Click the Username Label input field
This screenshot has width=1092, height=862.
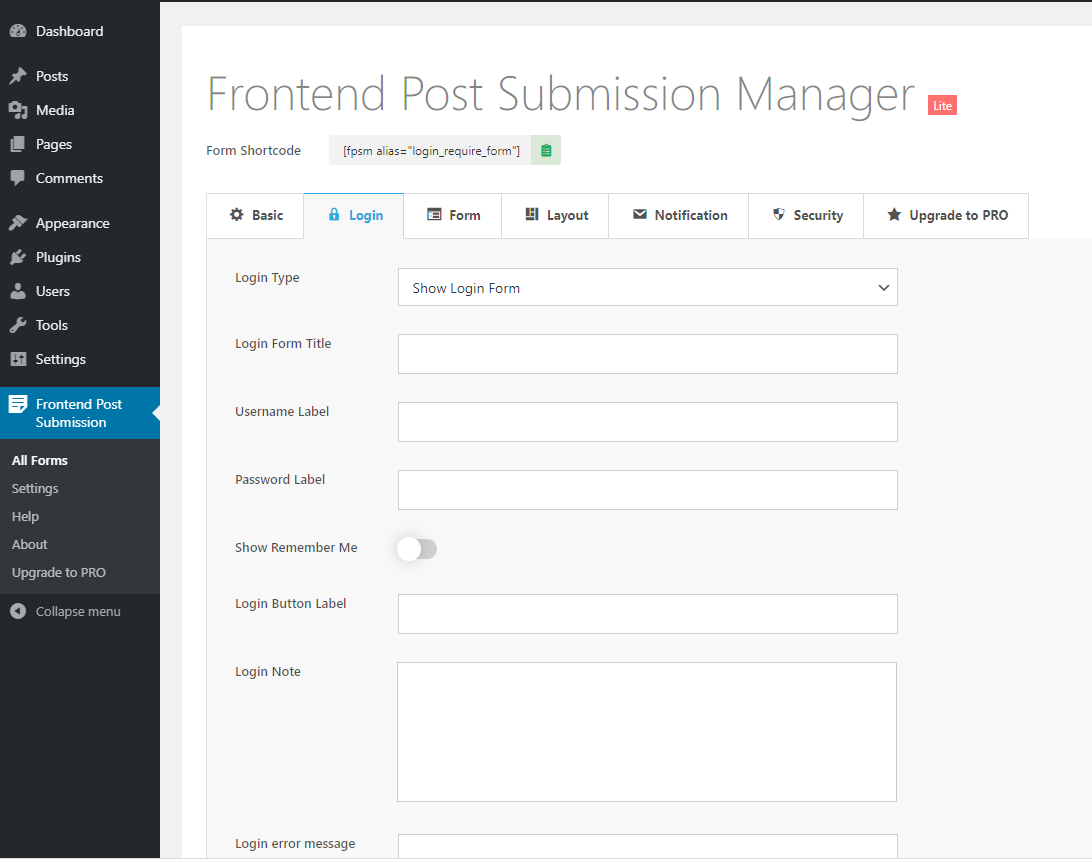coord(648,422)
